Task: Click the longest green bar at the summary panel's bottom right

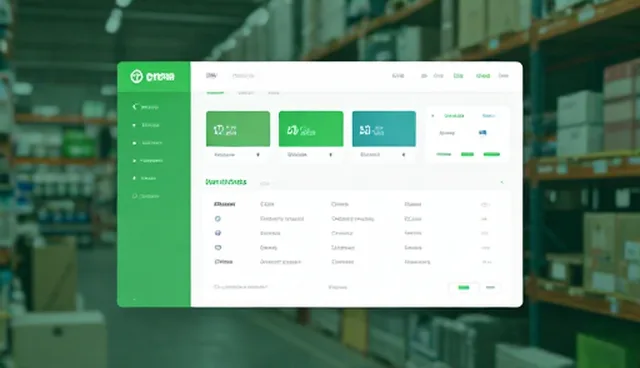Action: tap(491, 154)
